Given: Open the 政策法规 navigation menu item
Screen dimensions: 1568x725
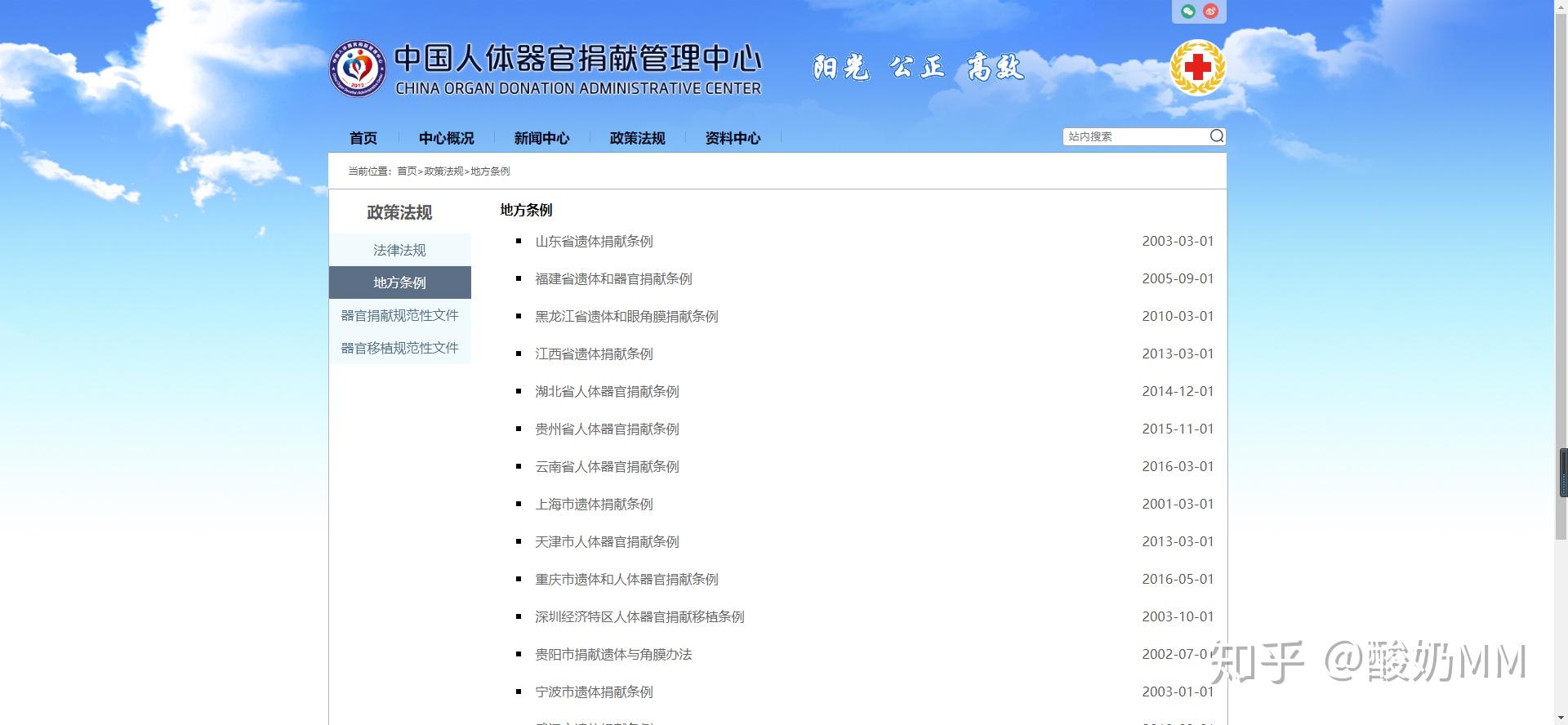Looking at the screenshot, I should click(x=638, y=138).
